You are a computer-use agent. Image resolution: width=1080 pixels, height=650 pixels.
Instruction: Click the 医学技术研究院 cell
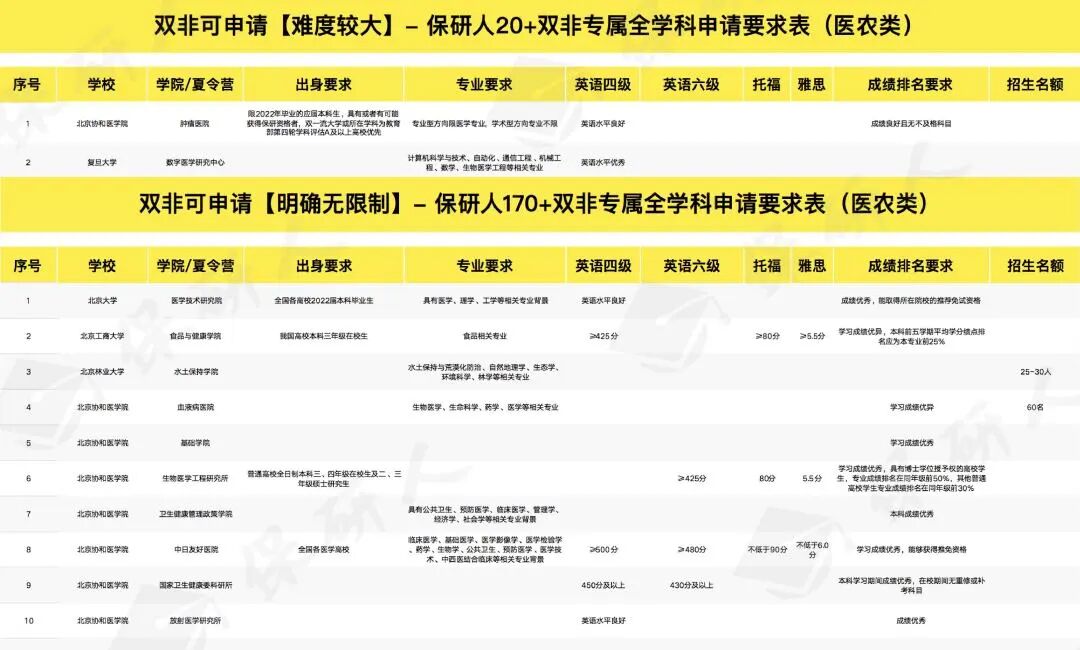[196, 301]
